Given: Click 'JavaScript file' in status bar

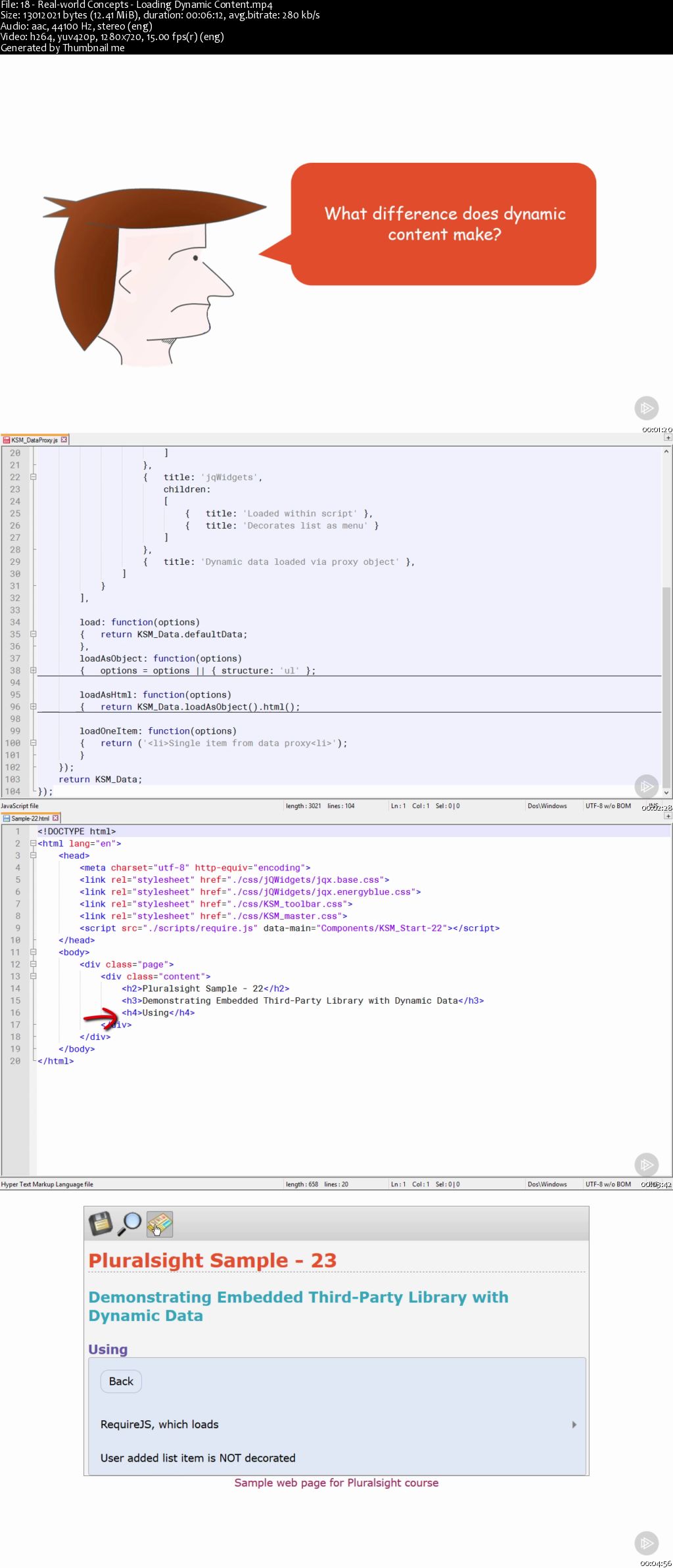Looking at the screenshot, I should 20,806.
